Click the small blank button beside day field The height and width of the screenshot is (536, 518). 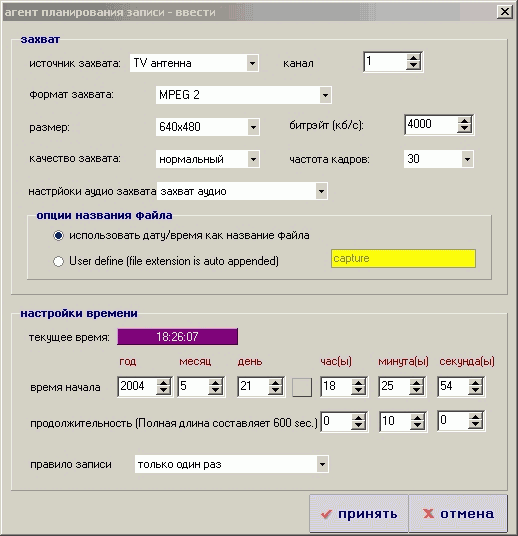[302, 387]
